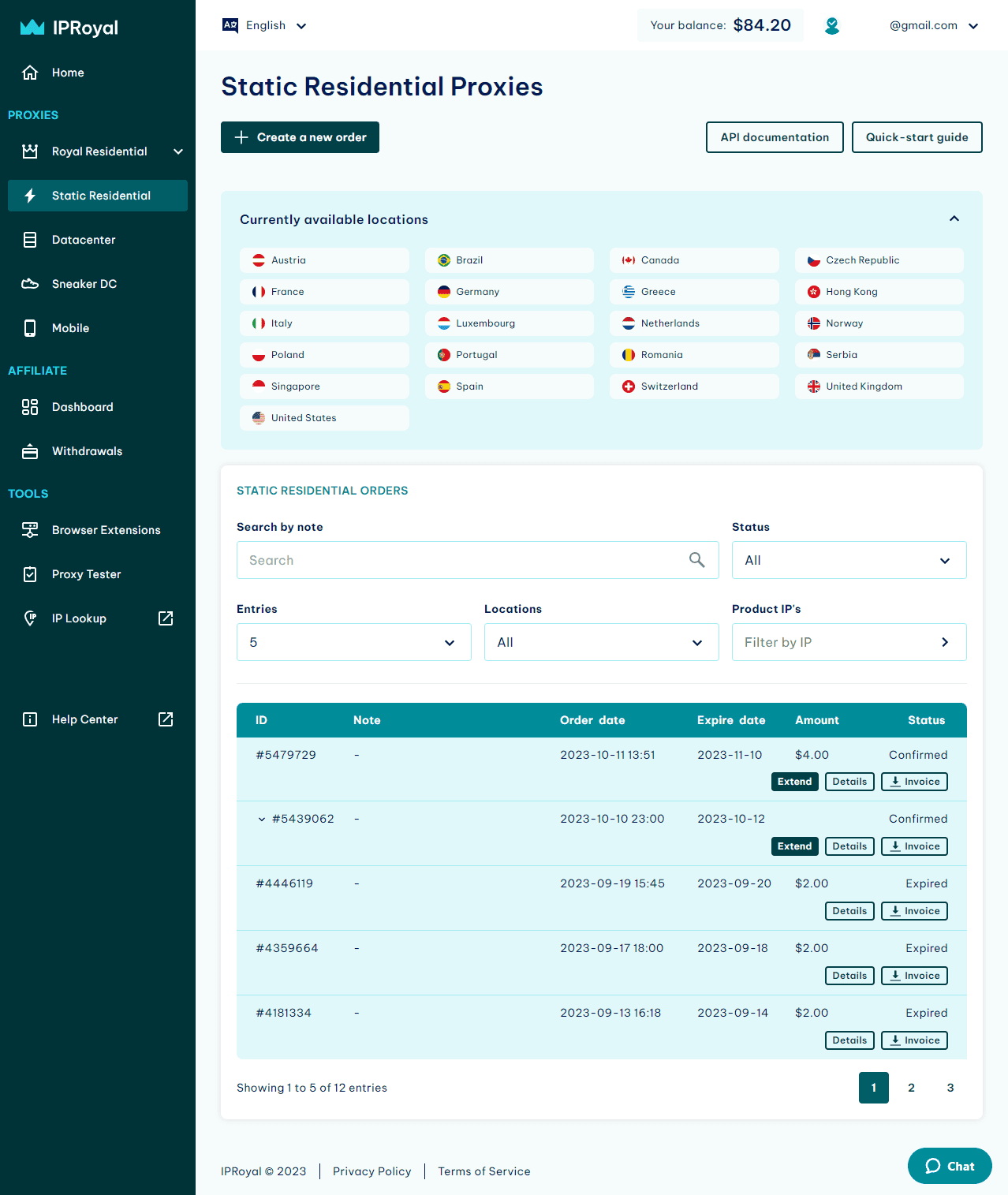
Task: Click the Romania flag icon
Action: click(629, 355)
